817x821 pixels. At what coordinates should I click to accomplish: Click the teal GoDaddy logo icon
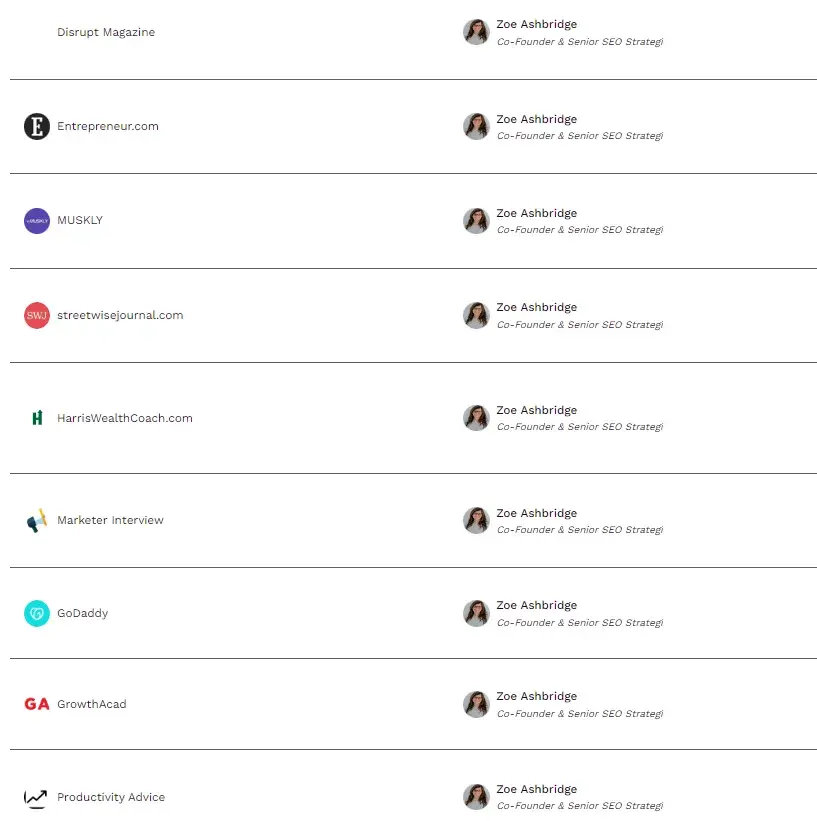pyautogui.click(x=37, y=614)
